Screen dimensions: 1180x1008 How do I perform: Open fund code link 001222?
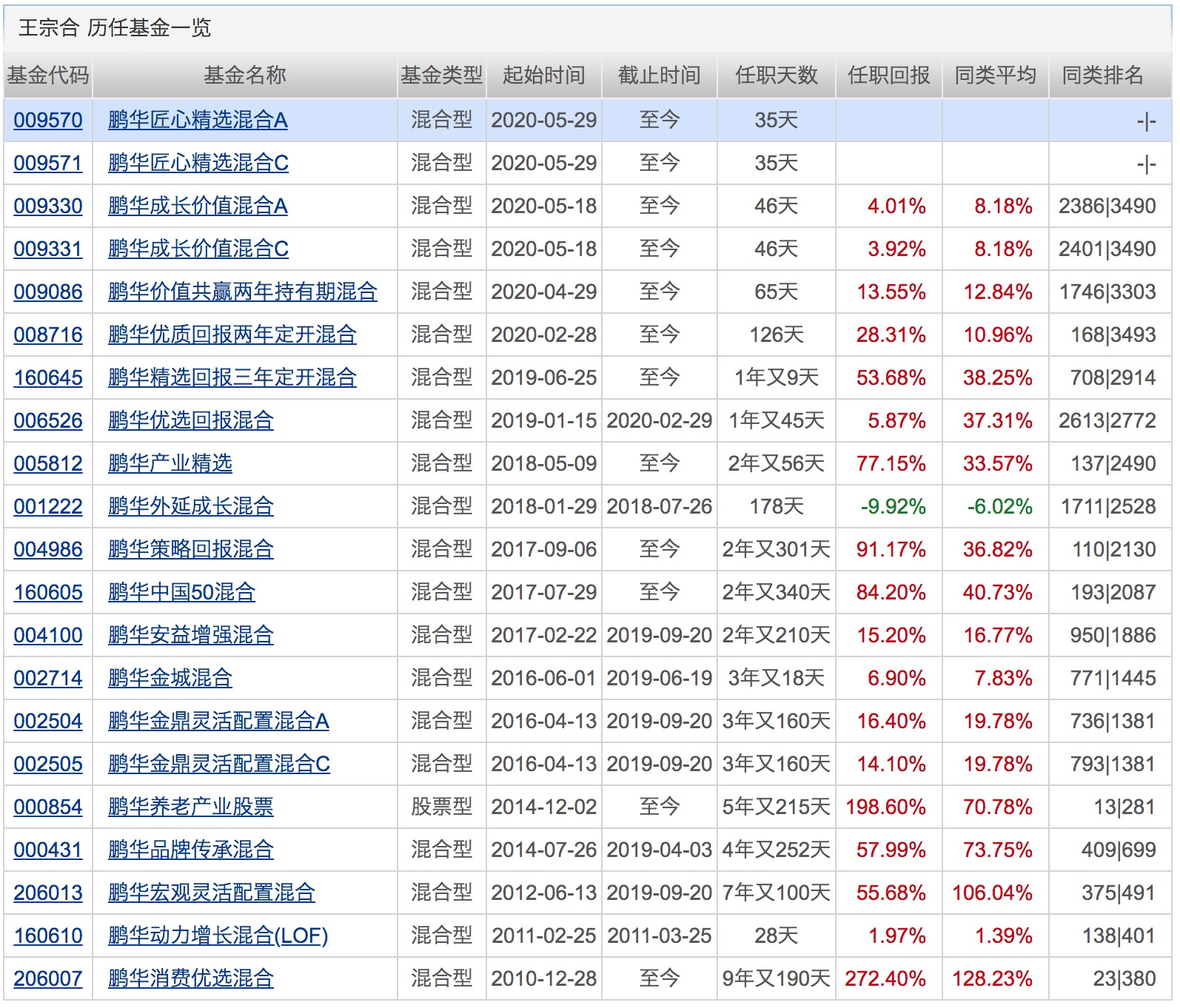point(48,506)
